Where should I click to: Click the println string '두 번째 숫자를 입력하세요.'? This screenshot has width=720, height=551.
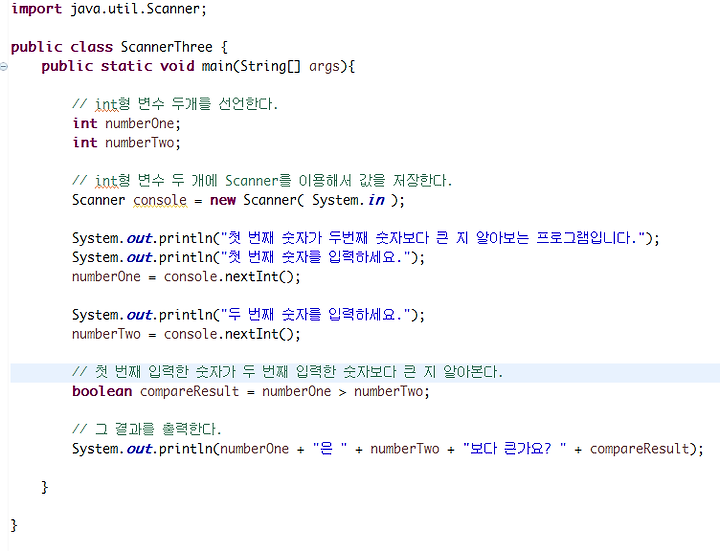click(316, 315)
